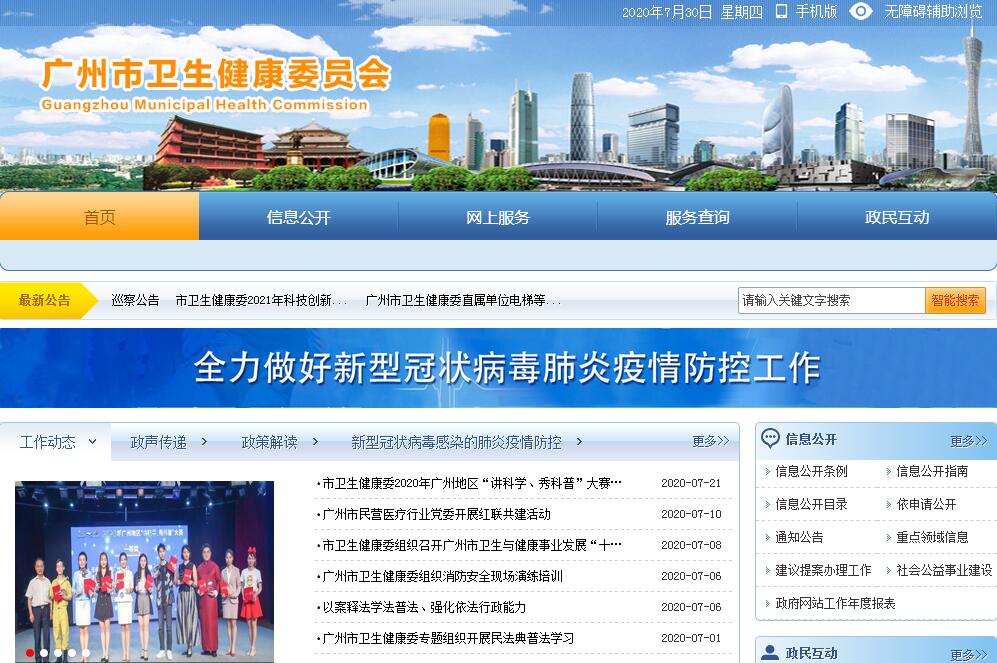Switch to the 工作动态 tab

(48, 442)
